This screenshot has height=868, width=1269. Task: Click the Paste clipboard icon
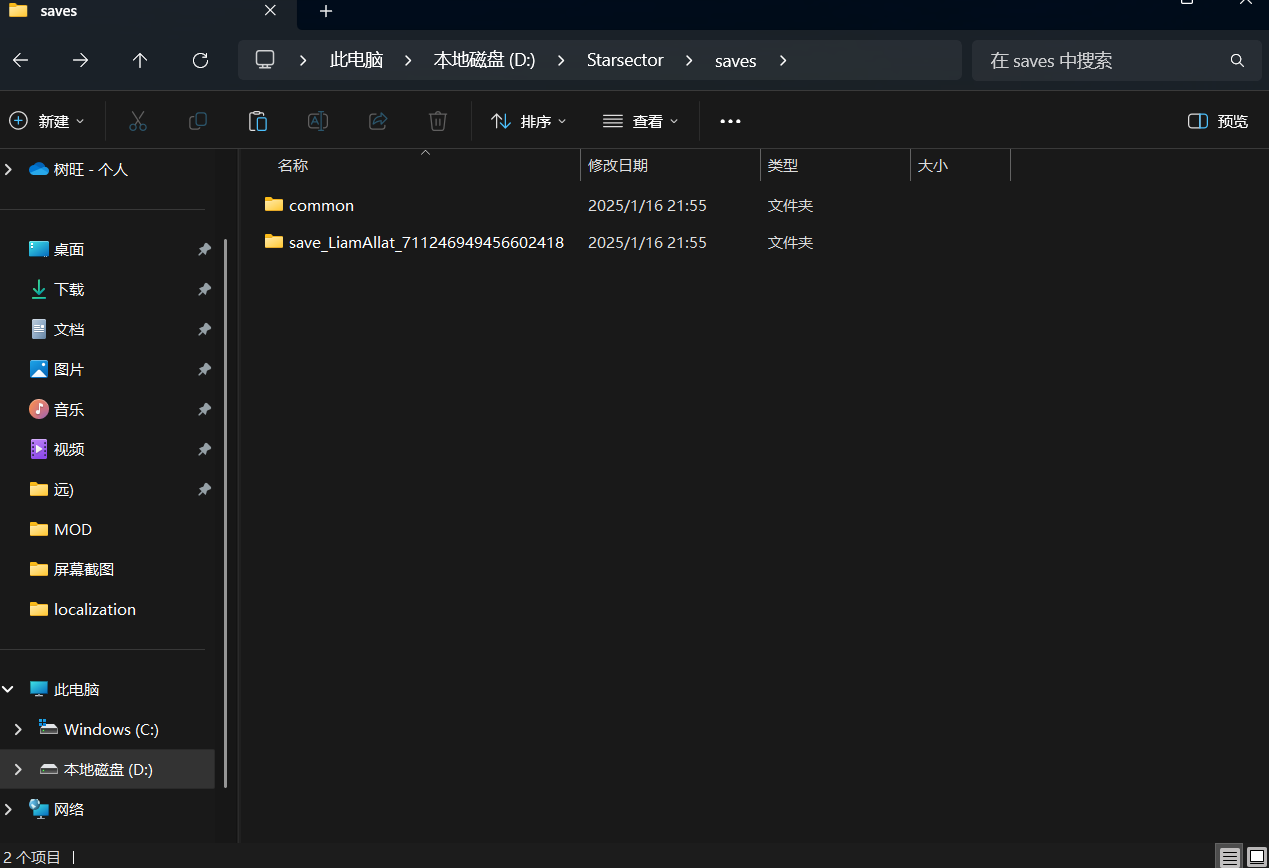(x=258, y=121)
